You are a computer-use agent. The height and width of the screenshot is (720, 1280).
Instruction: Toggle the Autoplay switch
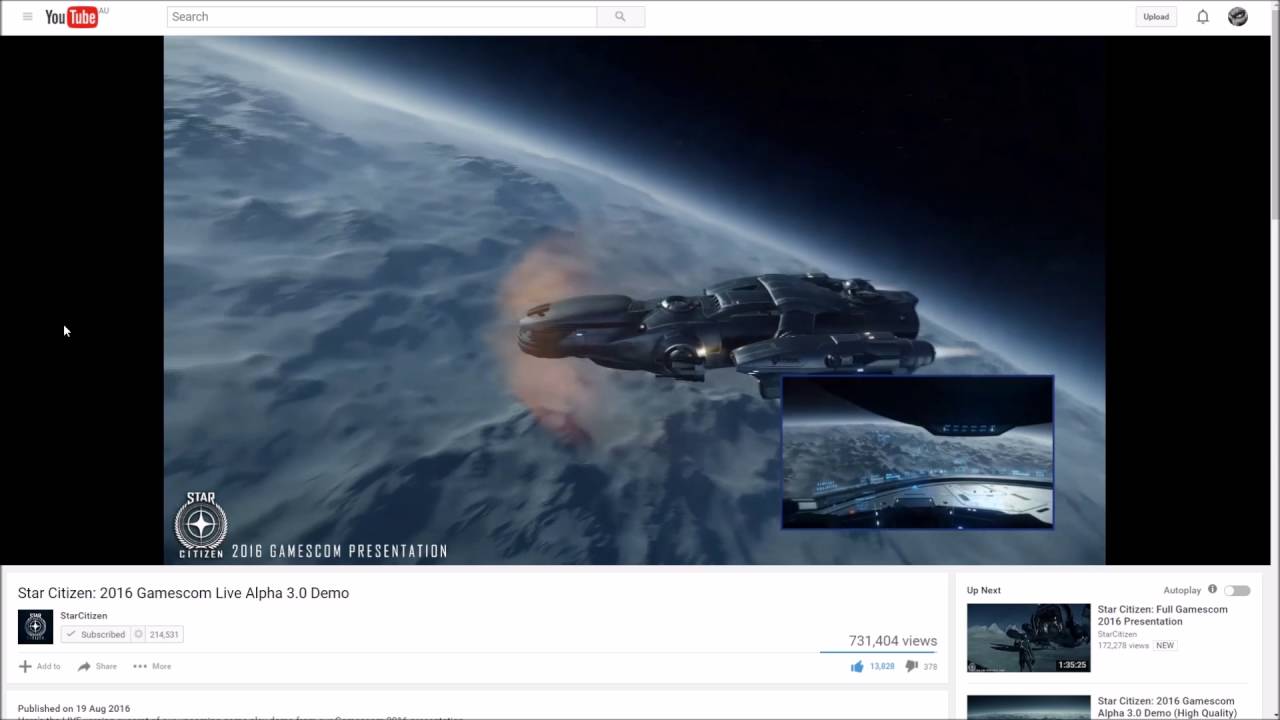tap(1237, 590)
